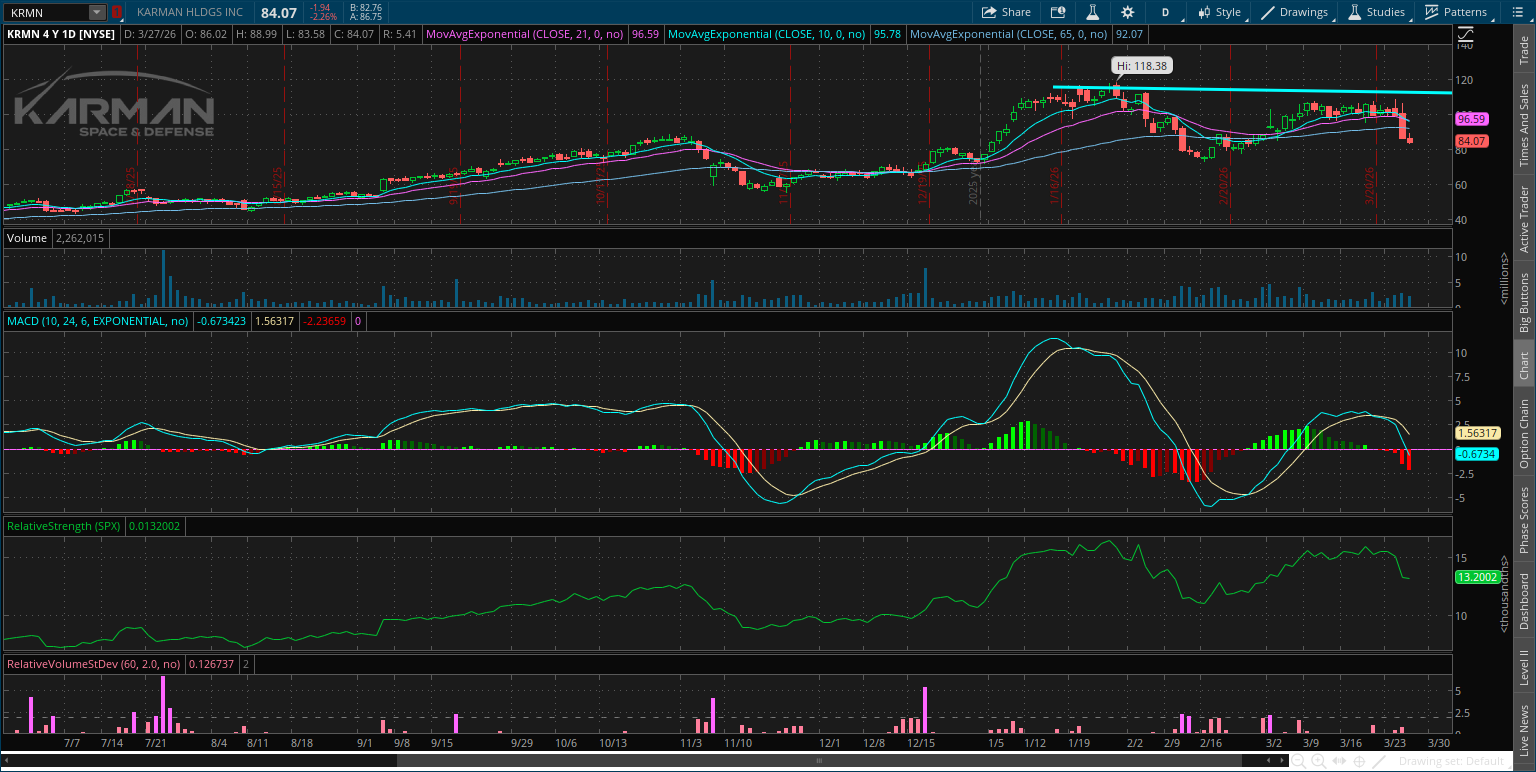Click the B: 82.76 bid quote
This screenshot has height=772, width=1536.
click(364, 8)
